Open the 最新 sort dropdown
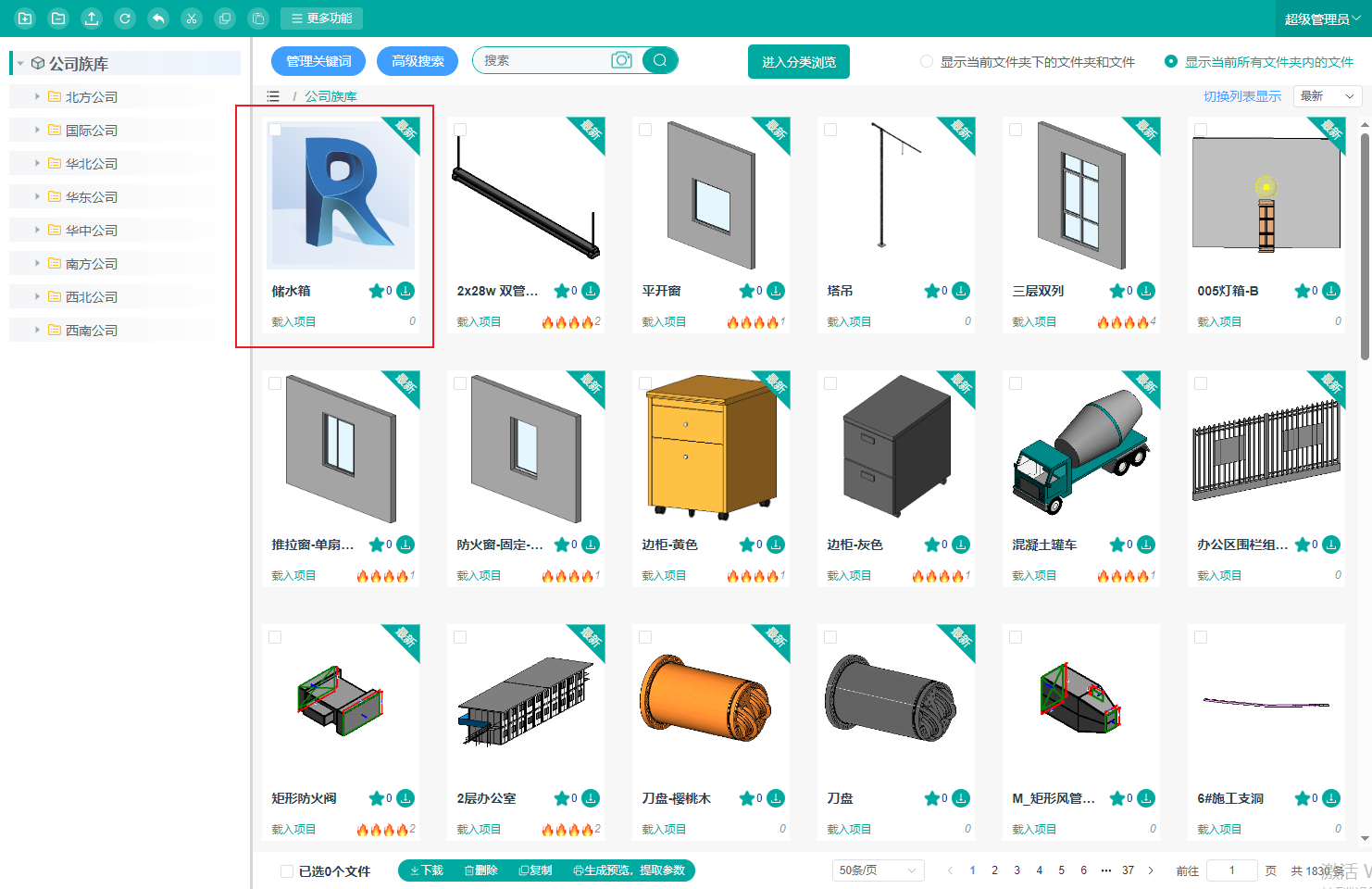 tap(1327, 96)
